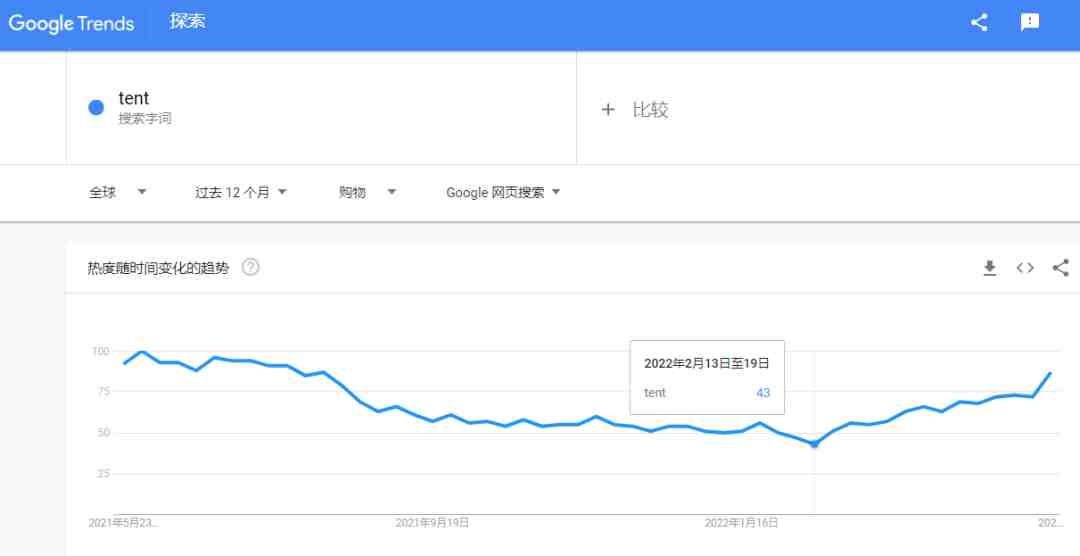Click the share icon in blue header

click(979, 22)
